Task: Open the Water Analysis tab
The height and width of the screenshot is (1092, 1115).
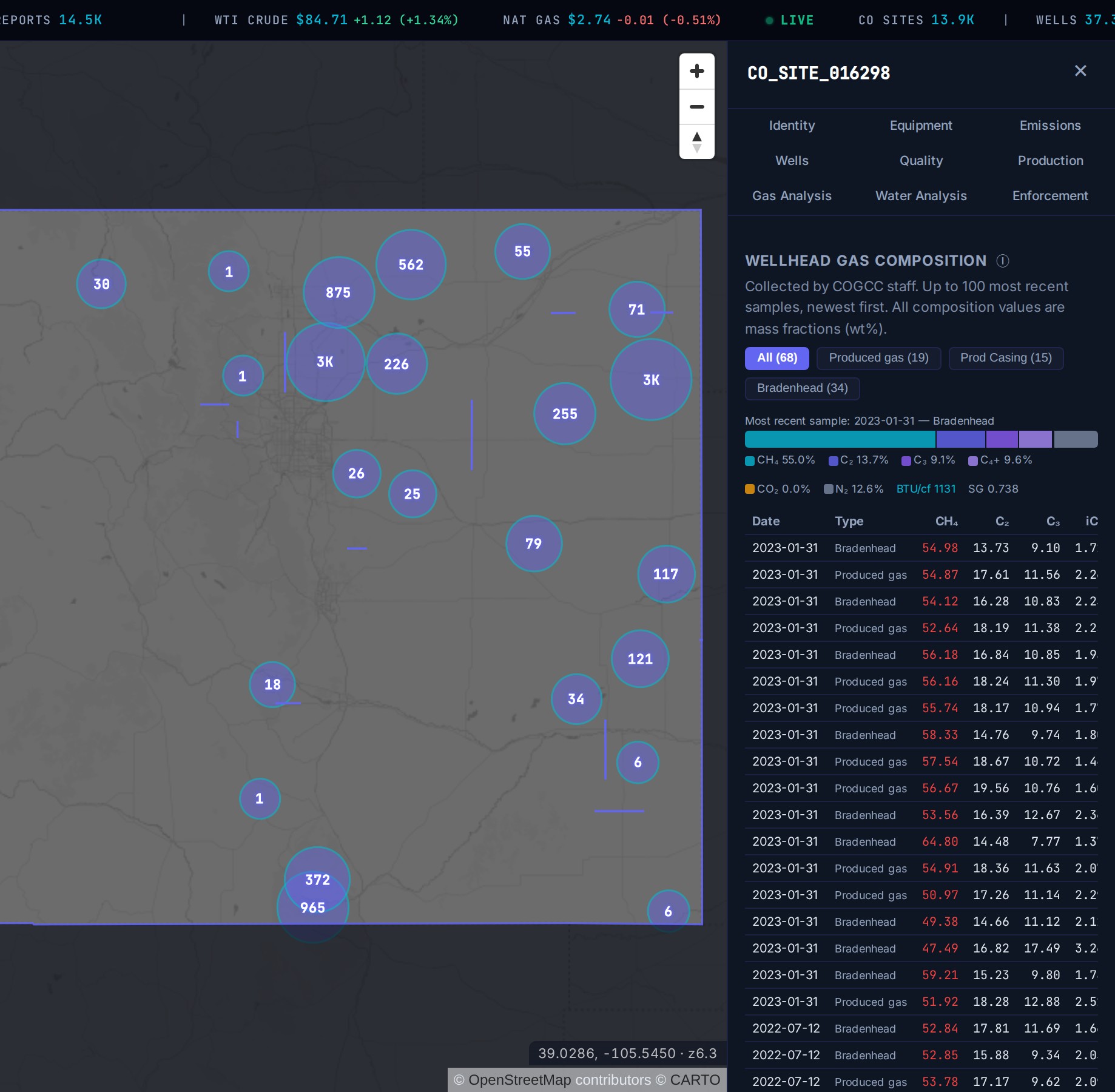Action: pos(921,196)
